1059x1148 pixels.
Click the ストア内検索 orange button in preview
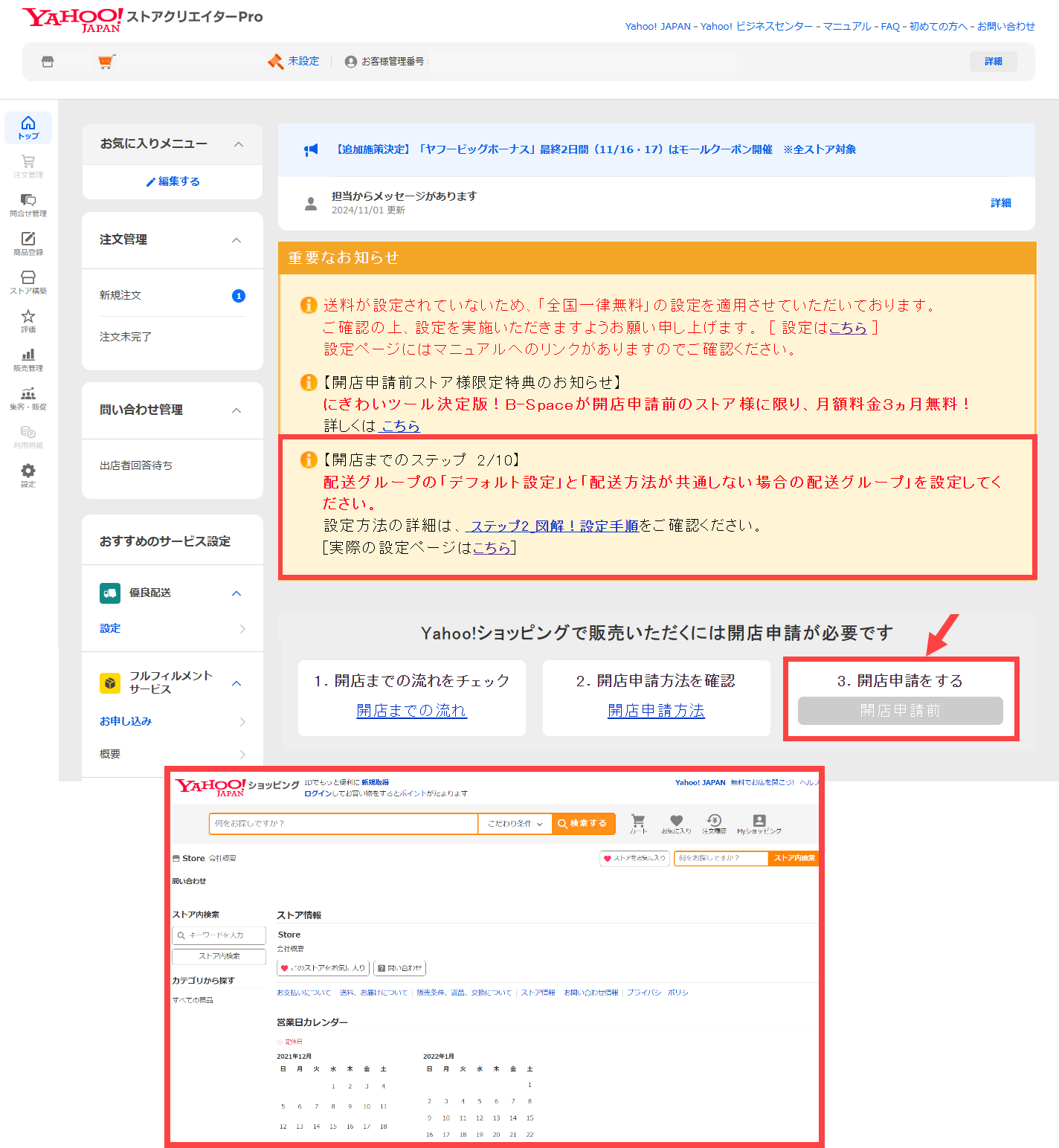(794, 858)
